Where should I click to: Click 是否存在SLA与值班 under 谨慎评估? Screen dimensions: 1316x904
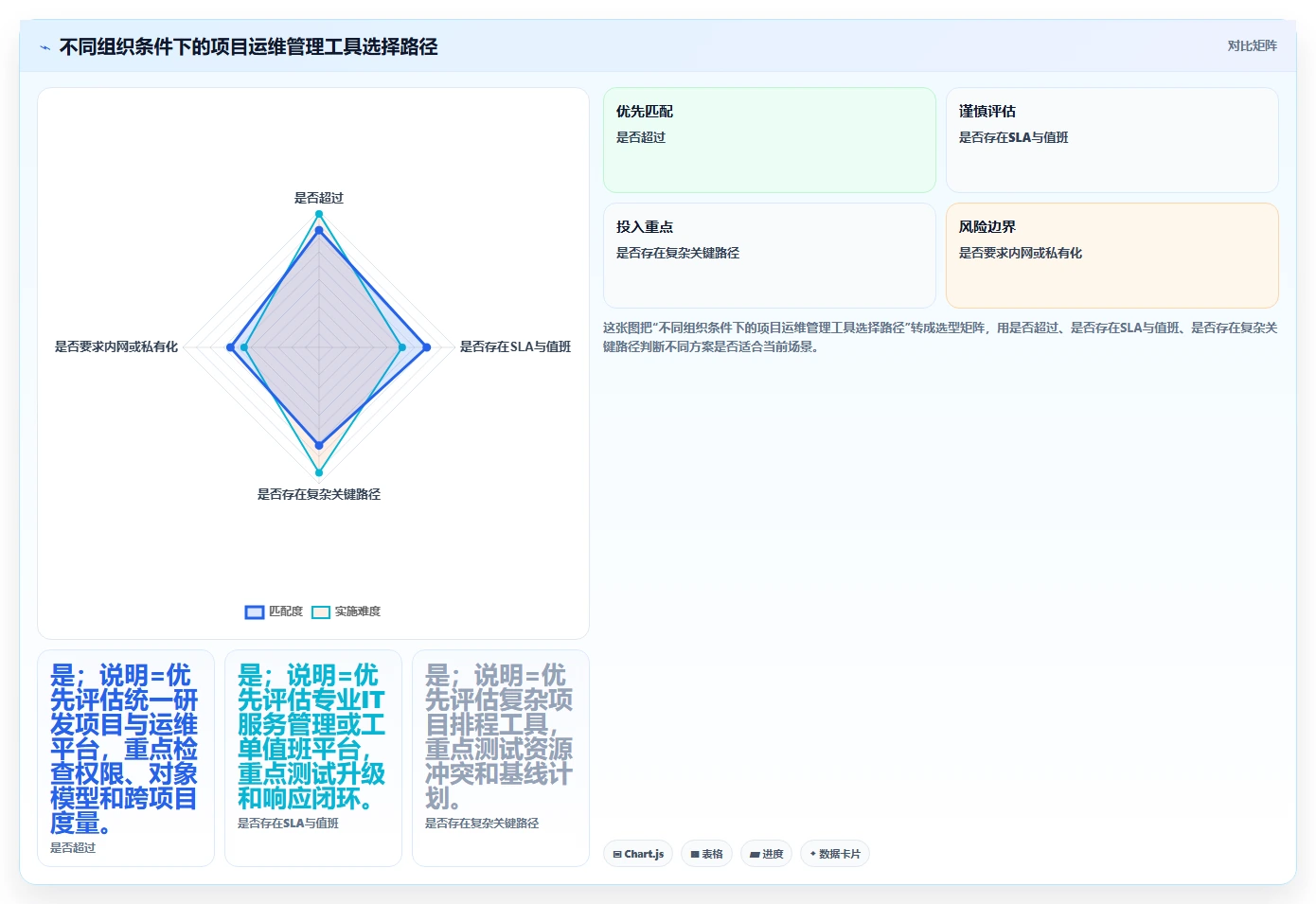click(x=1013, y=137)
